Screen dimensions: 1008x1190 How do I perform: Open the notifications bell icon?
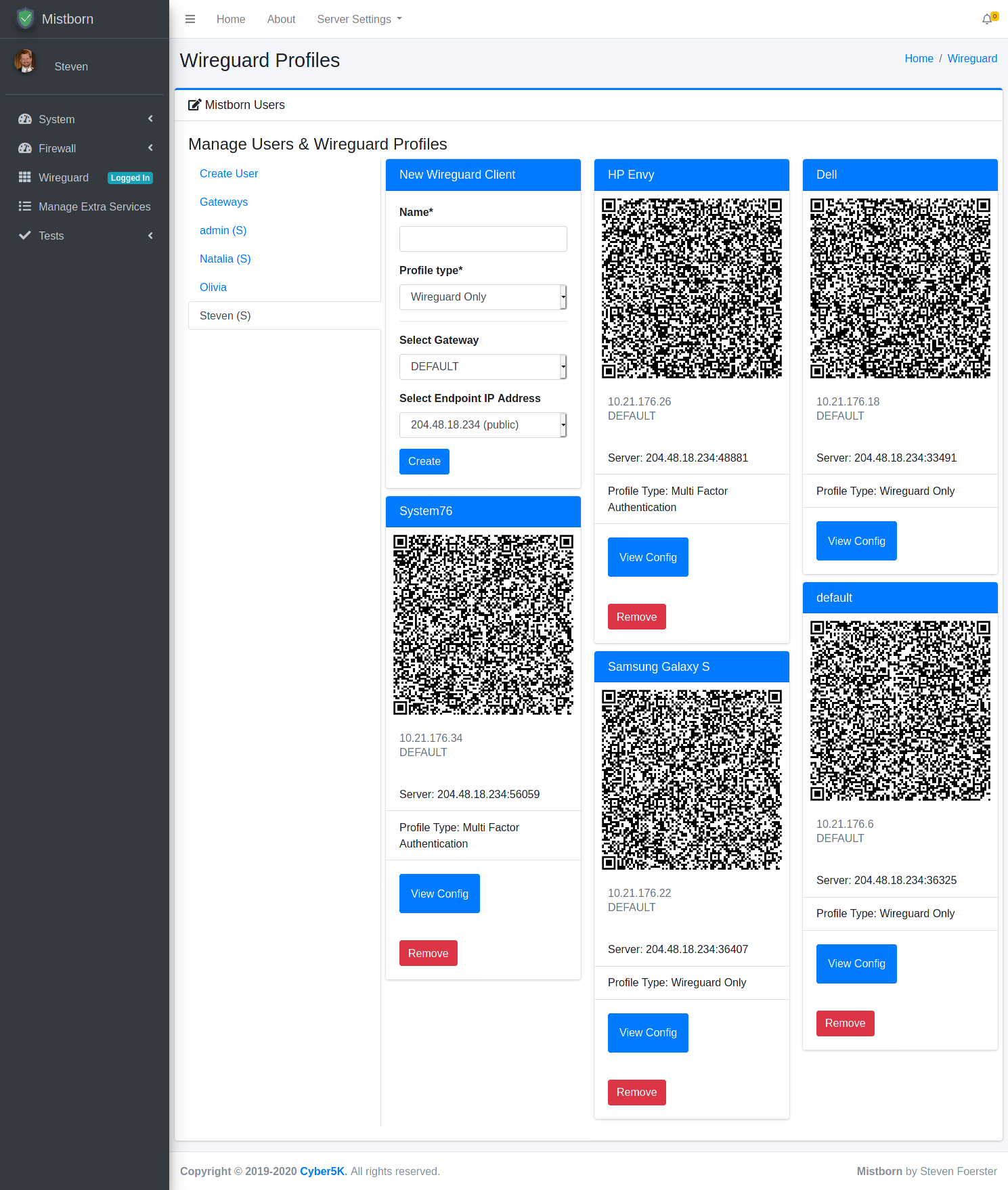click(x=987, y=19)
